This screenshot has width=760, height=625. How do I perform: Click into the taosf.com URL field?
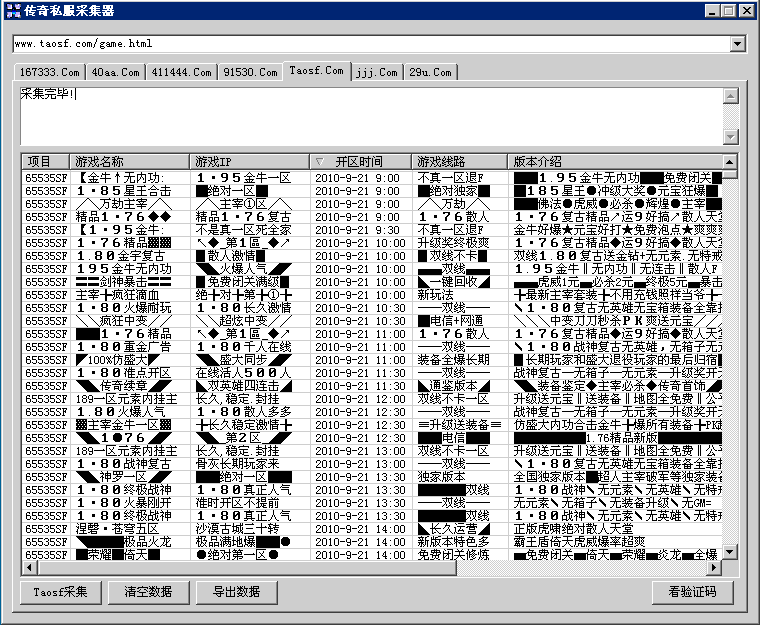click(x=370, y=44)
